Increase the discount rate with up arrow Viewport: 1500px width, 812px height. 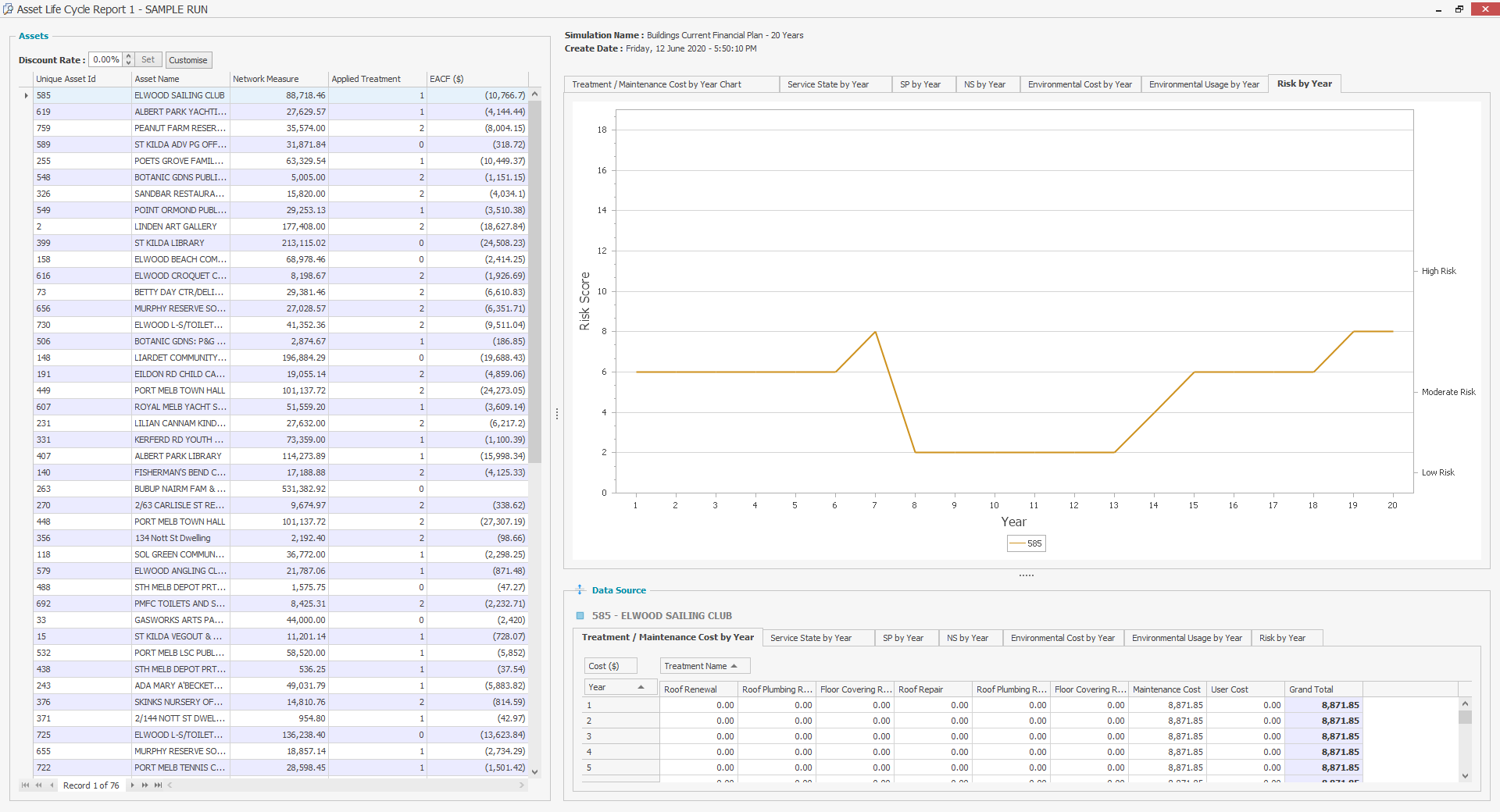129,56
